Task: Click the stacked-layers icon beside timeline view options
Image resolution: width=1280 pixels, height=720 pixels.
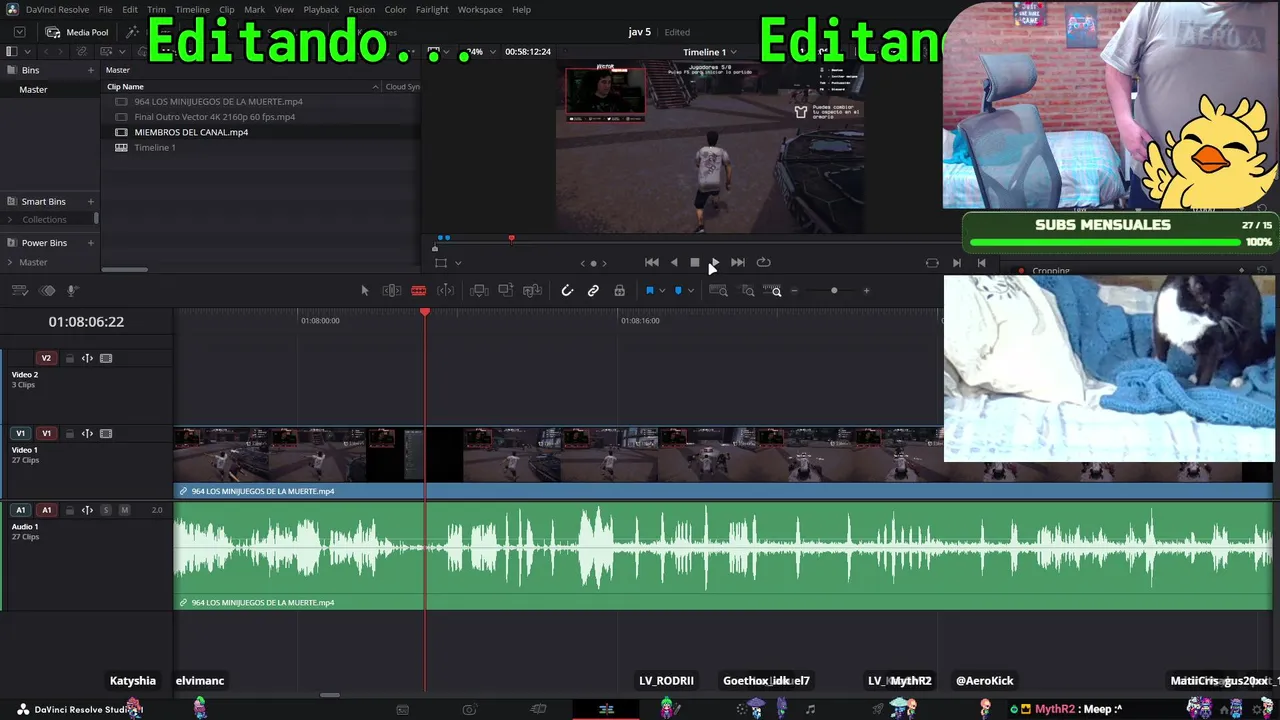Action: tap(47, 291)
